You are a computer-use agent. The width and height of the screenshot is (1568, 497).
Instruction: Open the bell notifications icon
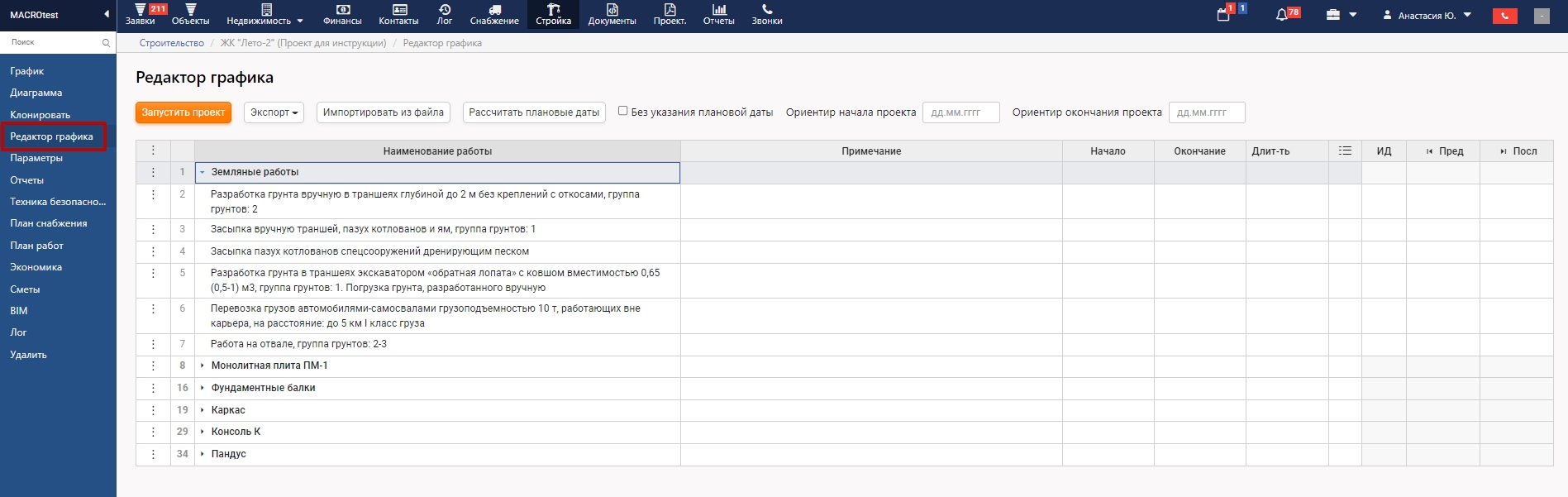click(x=1281, y=15)
